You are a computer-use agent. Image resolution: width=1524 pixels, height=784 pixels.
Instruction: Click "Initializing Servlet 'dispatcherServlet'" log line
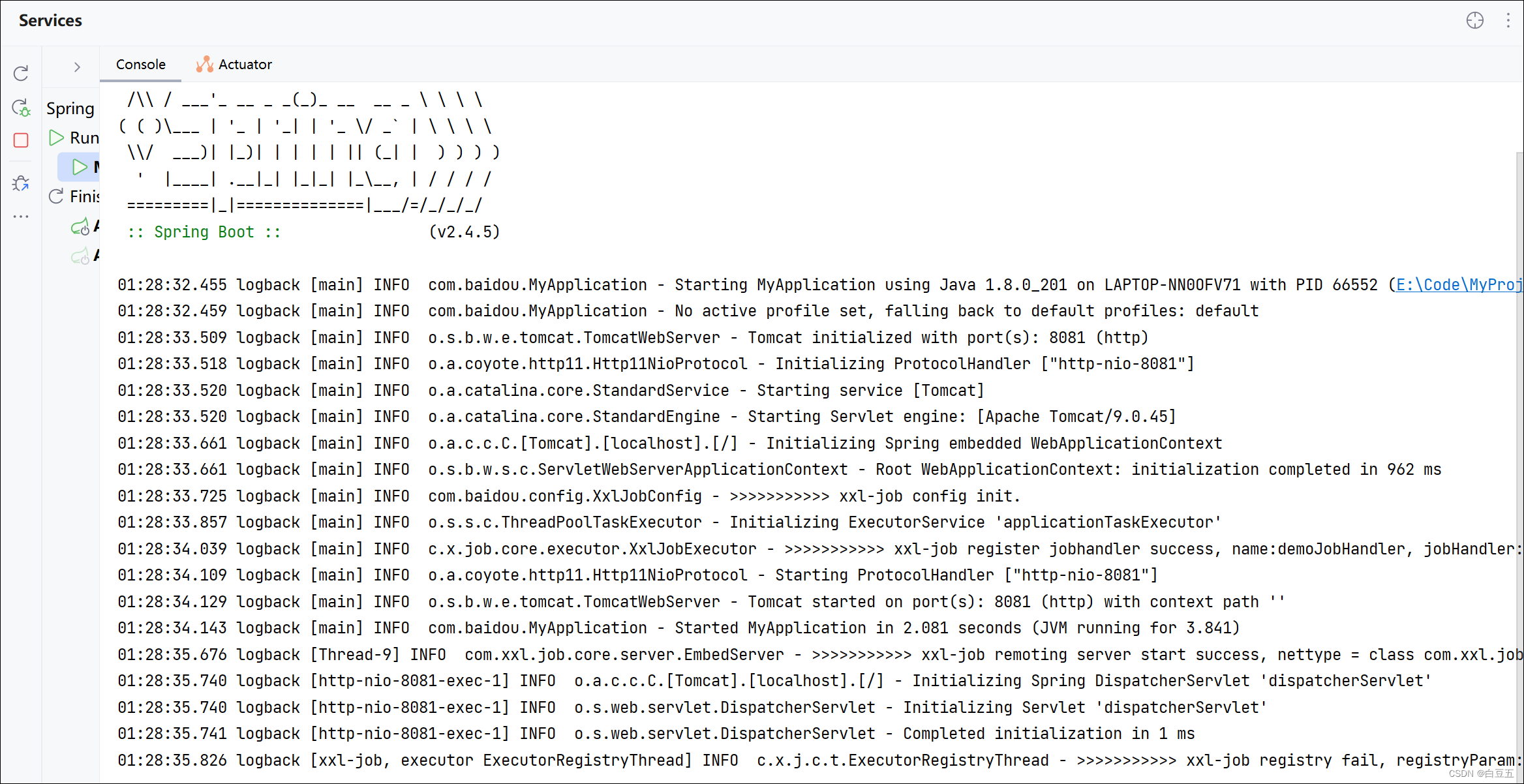(x=692, y=708)
